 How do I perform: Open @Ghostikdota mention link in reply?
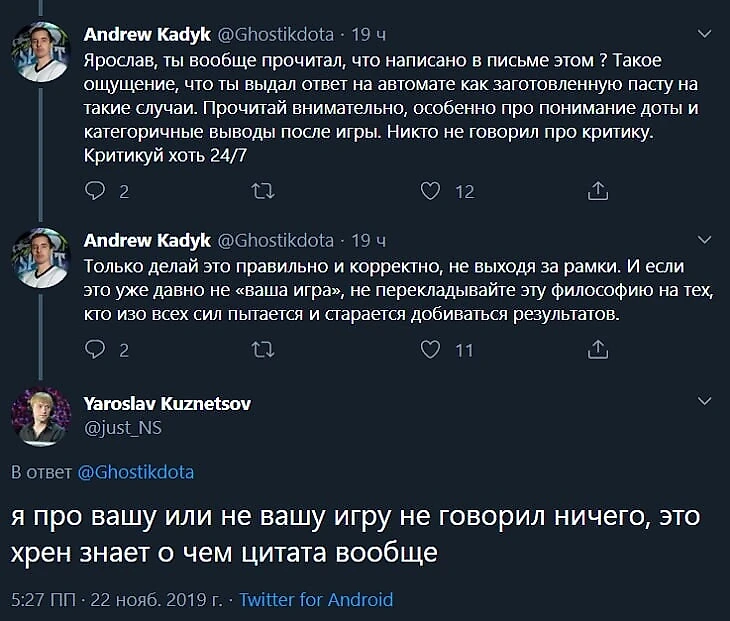coord(135,472)
